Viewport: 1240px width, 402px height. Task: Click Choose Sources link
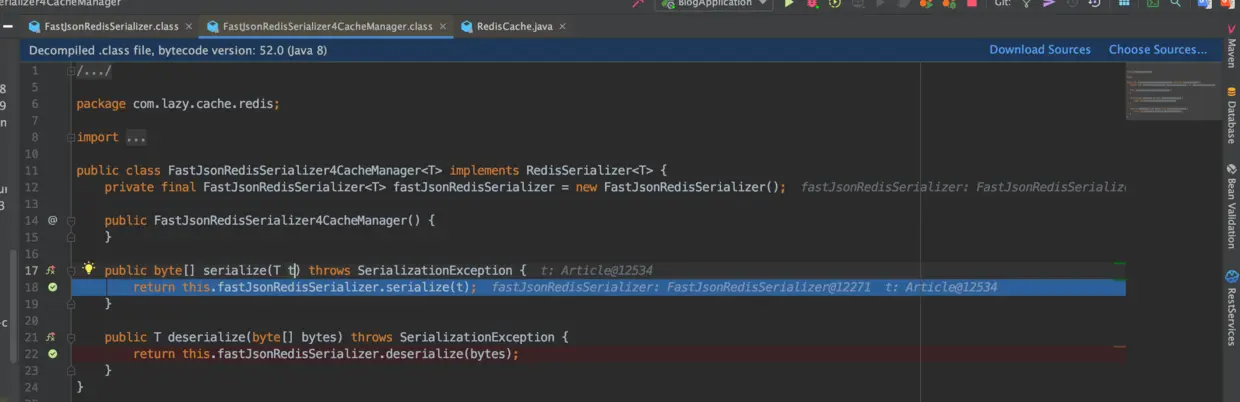tap(1158, 49)
